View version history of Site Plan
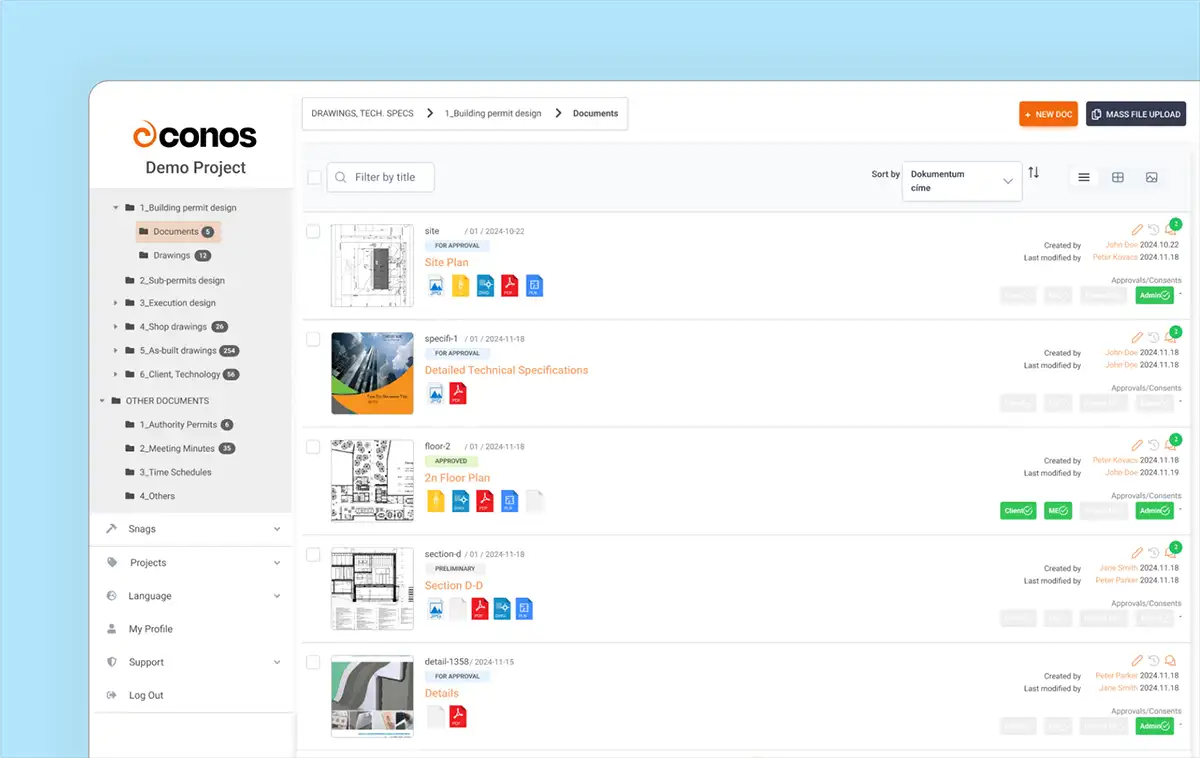1200x758 pixels. coord(1153,230)
